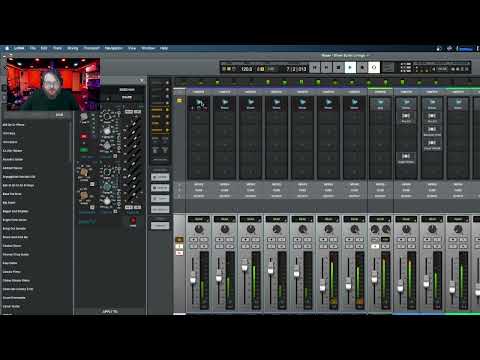480x360 pixels.
Task: Click the Stop button in the transport
Action: [338, 68]
